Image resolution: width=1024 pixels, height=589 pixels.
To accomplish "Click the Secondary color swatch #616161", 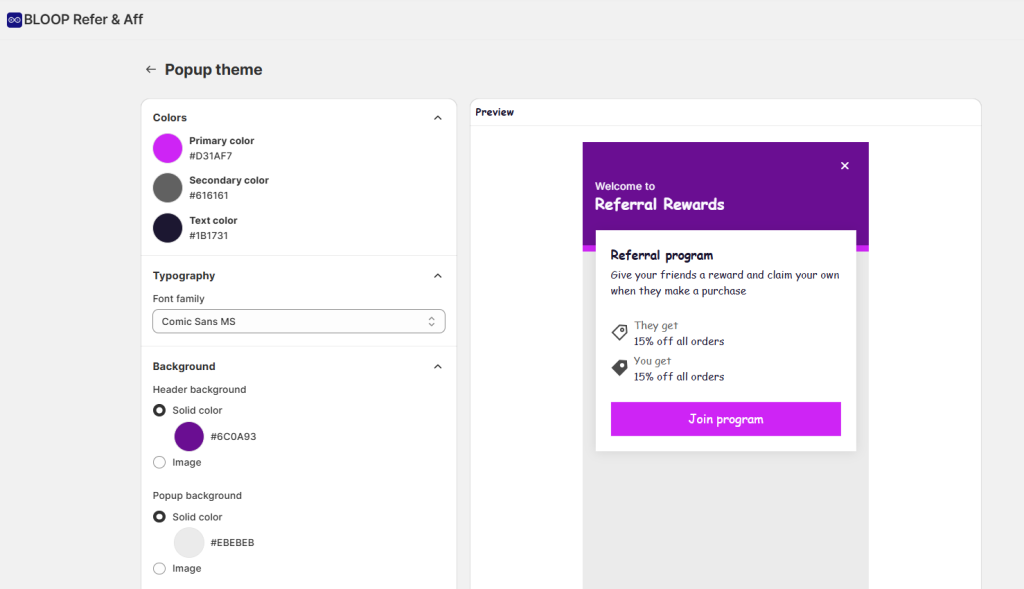I will pyautogui.click(x=167, y=187).
